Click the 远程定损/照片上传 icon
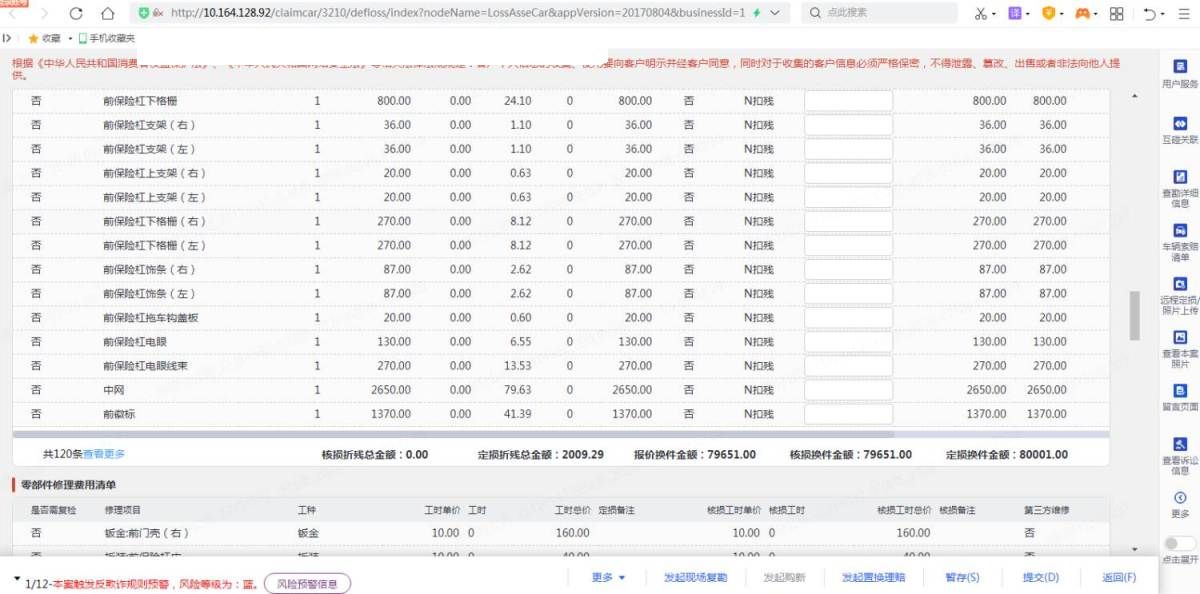1200x594 pixels. 1180,284
